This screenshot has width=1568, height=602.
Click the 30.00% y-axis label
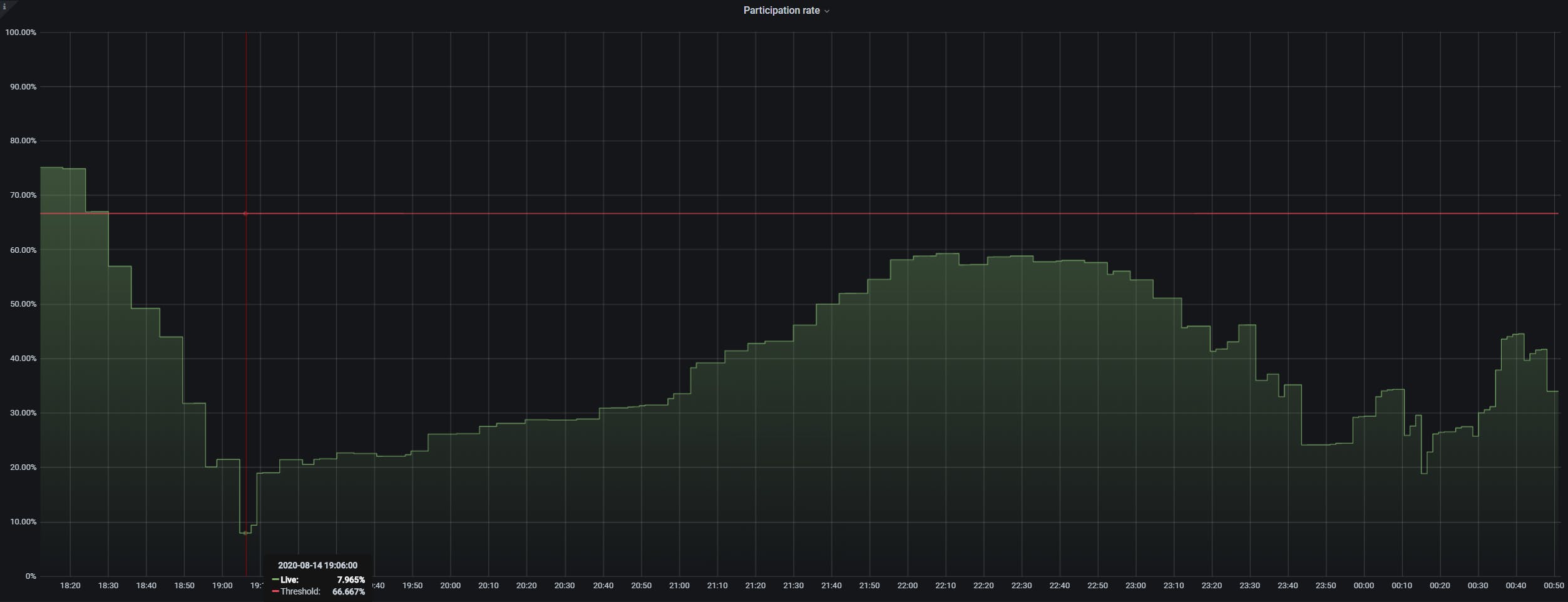click(23, 413)
